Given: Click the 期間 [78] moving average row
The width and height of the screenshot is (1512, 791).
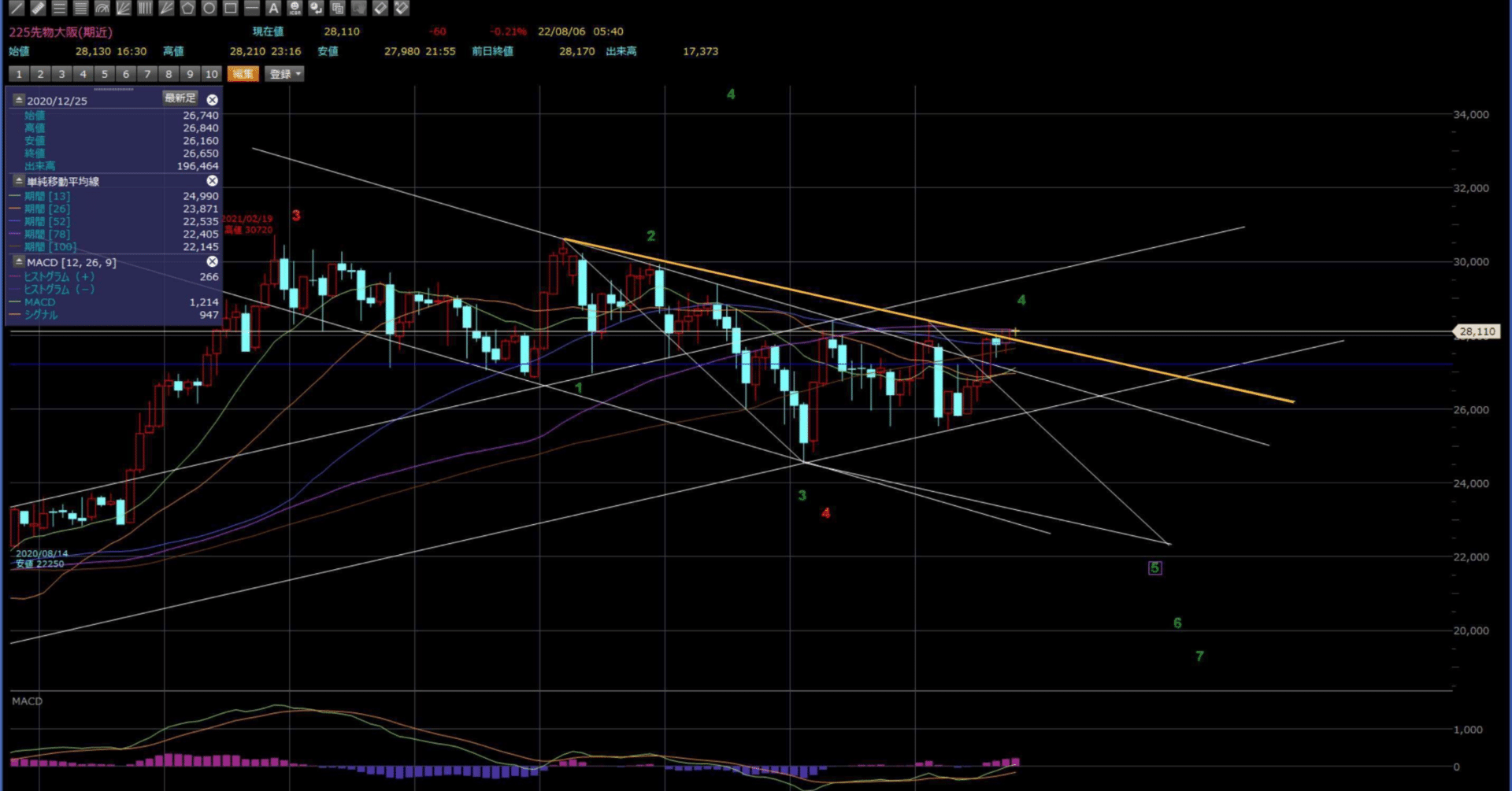Looking at the screenshot, I should pyautogui.click(x=114, y=235).
